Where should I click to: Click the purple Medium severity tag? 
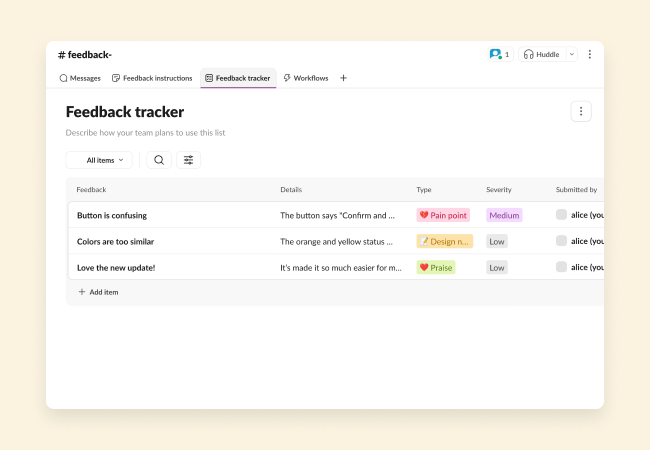click(504, 215)
